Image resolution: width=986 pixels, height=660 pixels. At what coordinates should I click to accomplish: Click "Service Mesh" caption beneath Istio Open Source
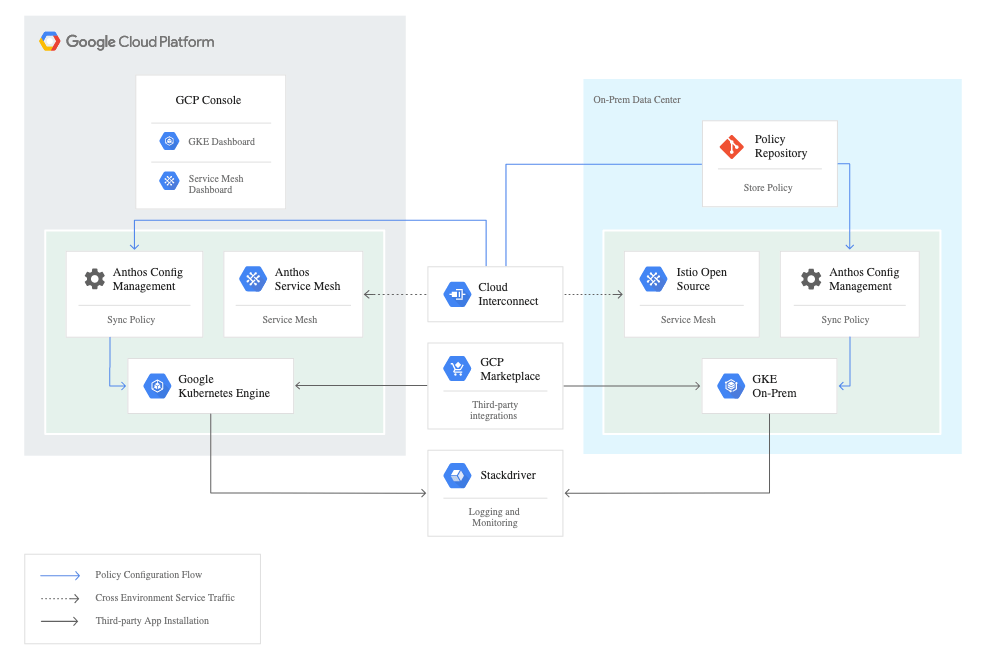pos(688,319)
